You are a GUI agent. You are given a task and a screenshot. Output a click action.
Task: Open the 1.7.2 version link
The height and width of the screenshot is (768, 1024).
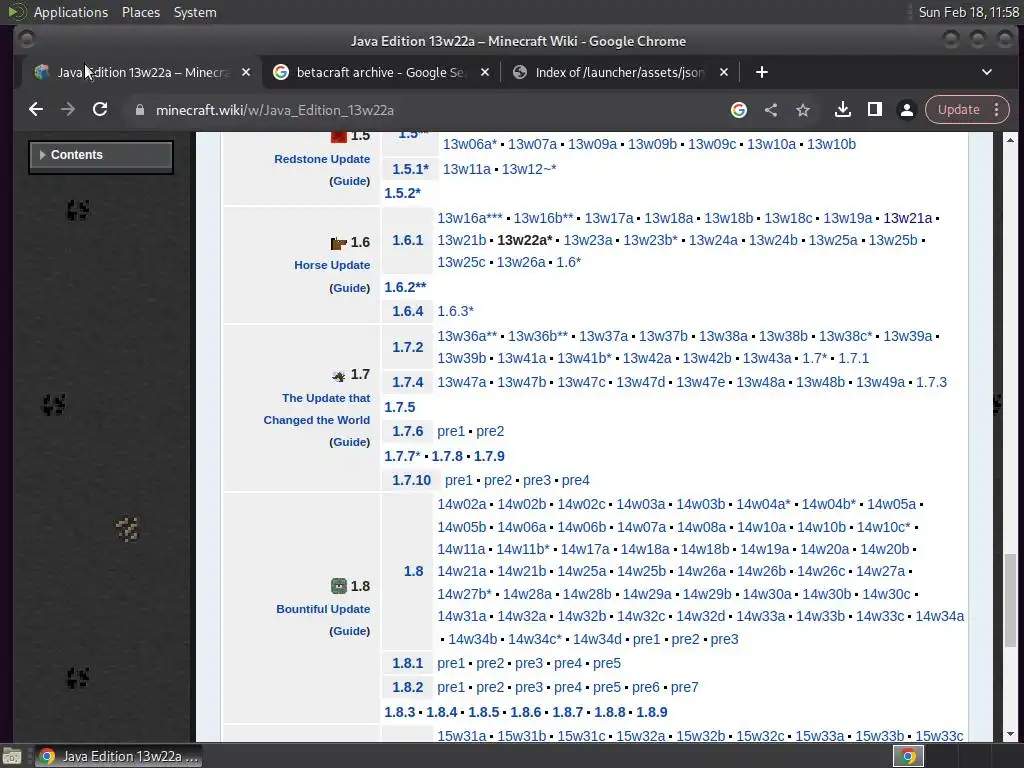[408, 347]
